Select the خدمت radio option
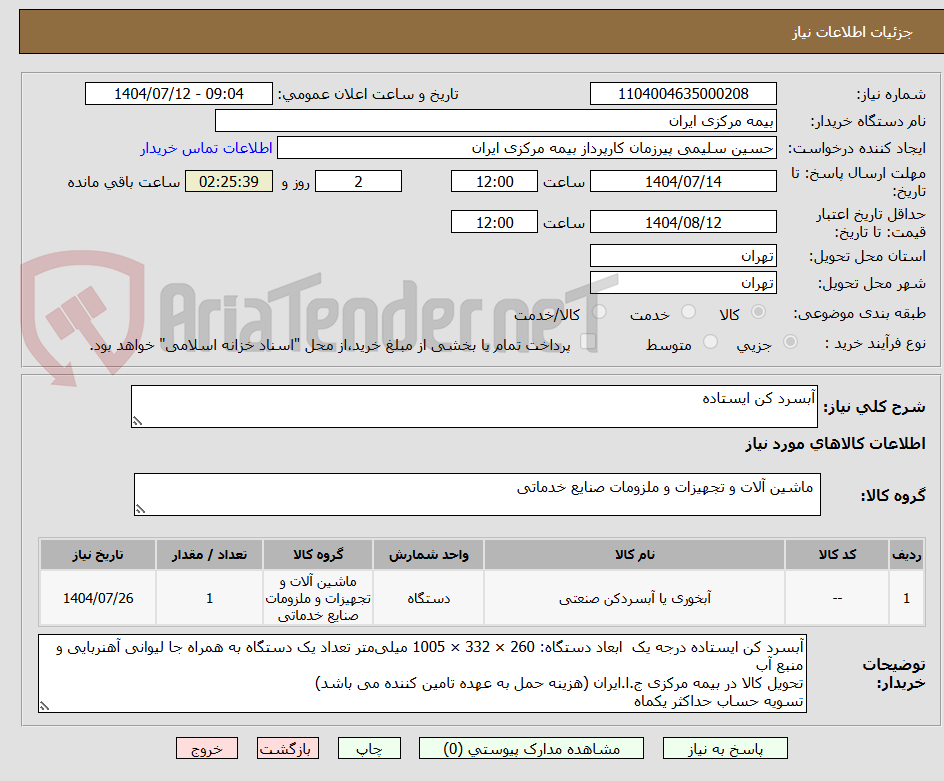 click(x=688, y=313)
